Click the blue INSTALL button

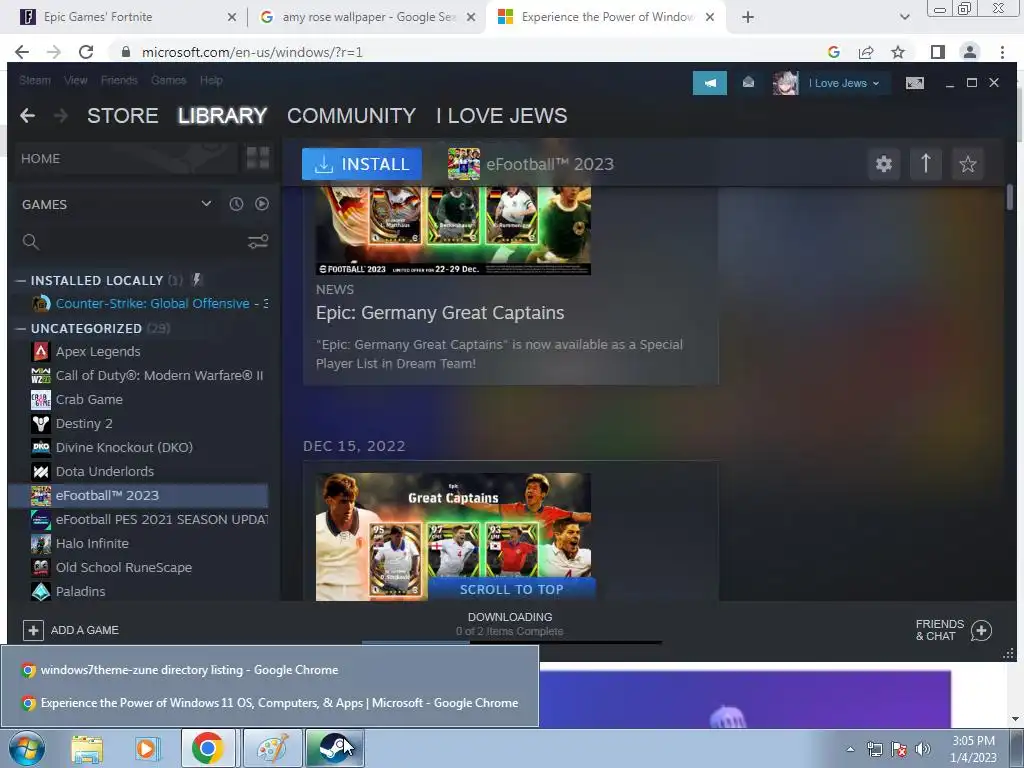(362, 164)
